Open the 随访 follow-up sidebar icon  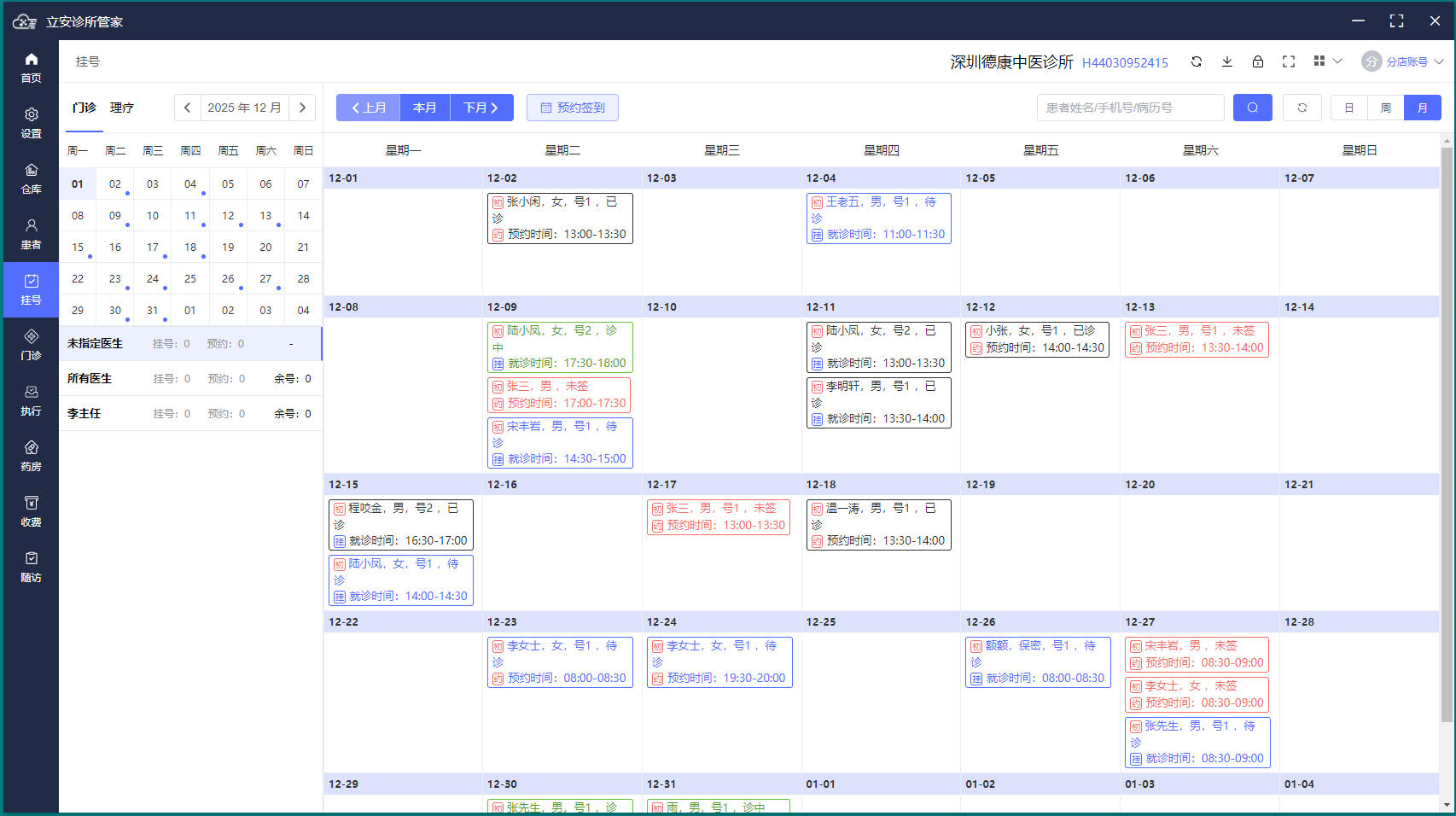click(x=31, y=567)
